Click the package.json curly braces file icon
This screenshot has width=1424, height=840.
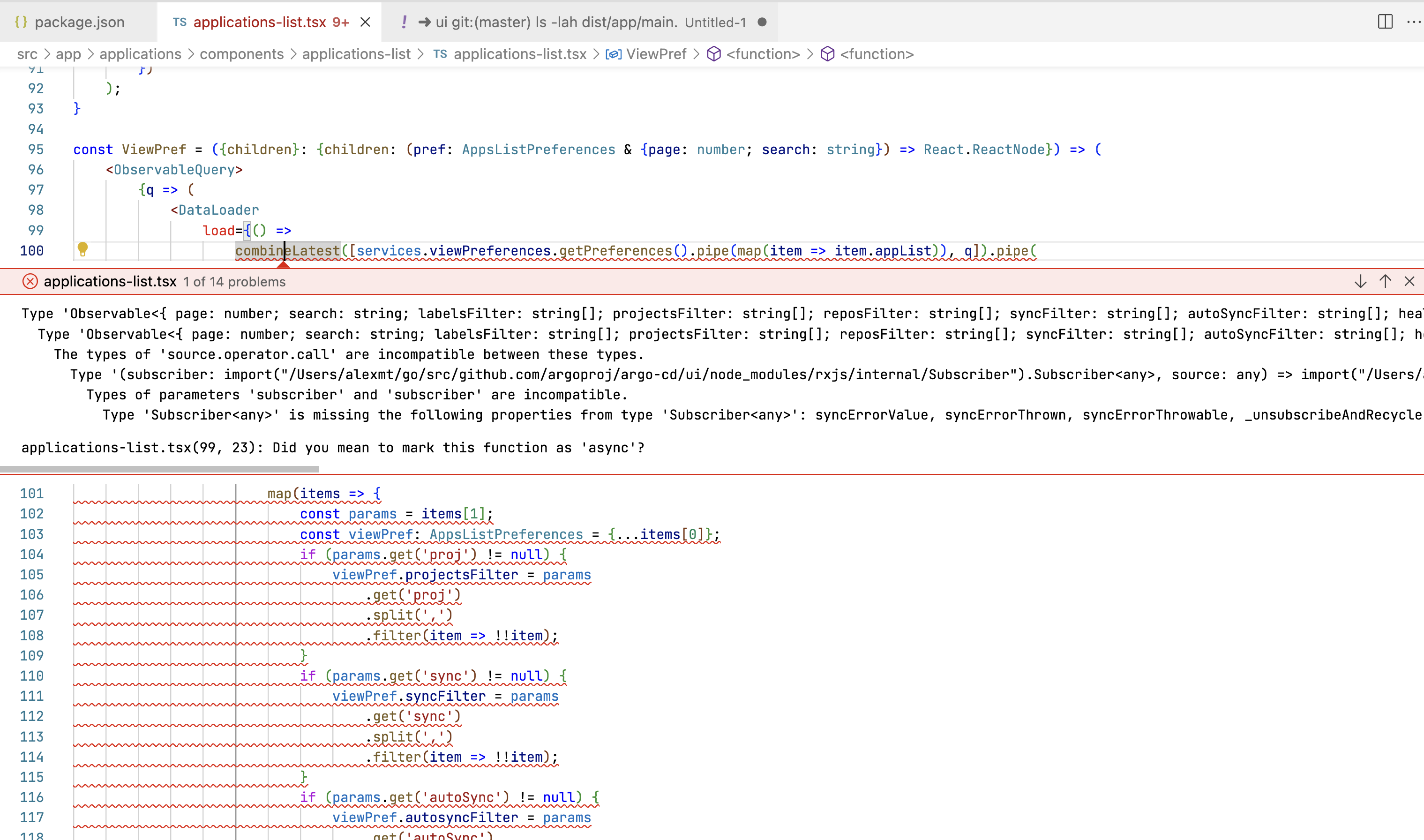pos(21,22)
